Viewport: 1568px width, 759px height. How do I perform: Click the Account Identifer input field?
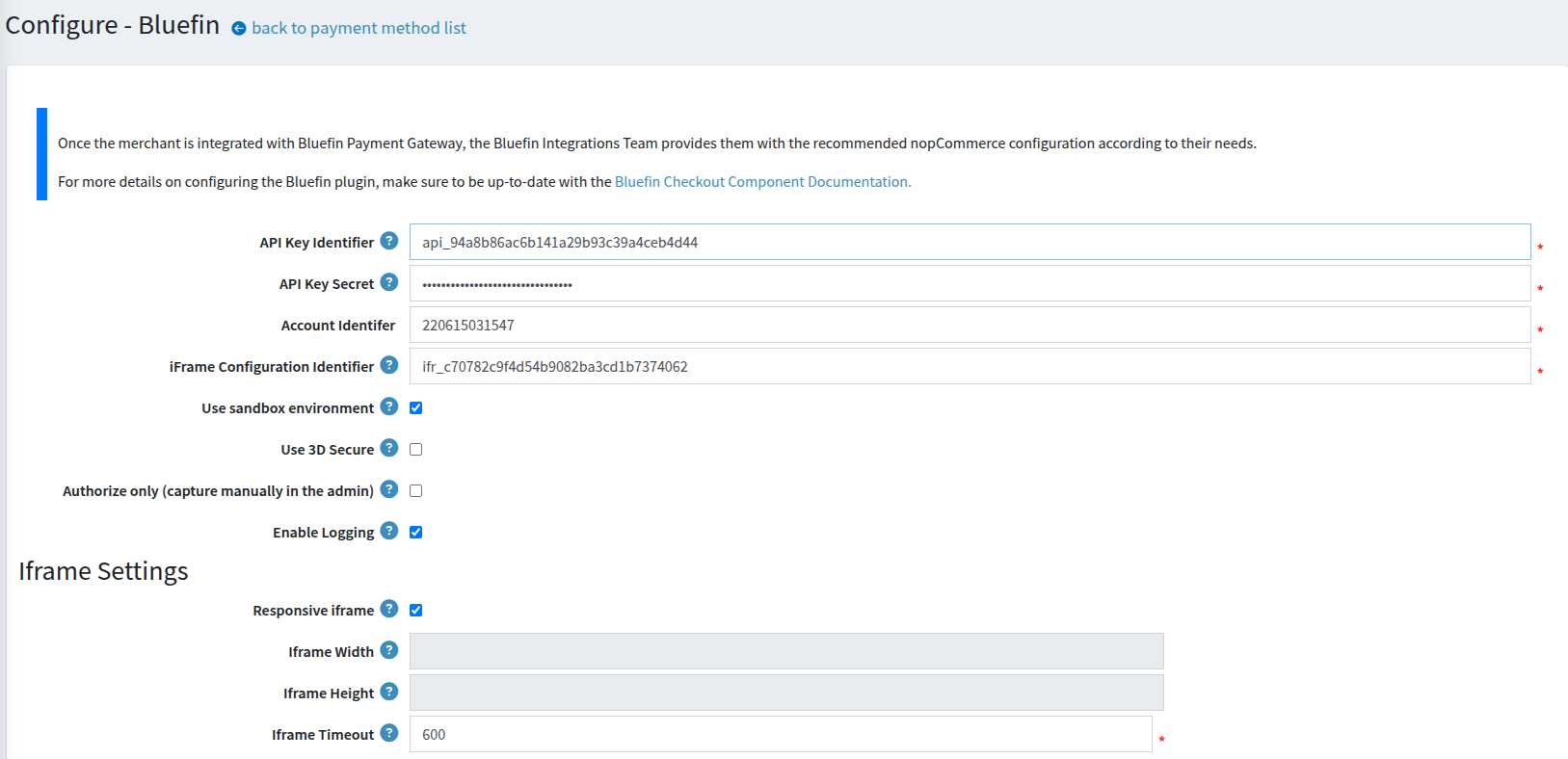(970, 325)
